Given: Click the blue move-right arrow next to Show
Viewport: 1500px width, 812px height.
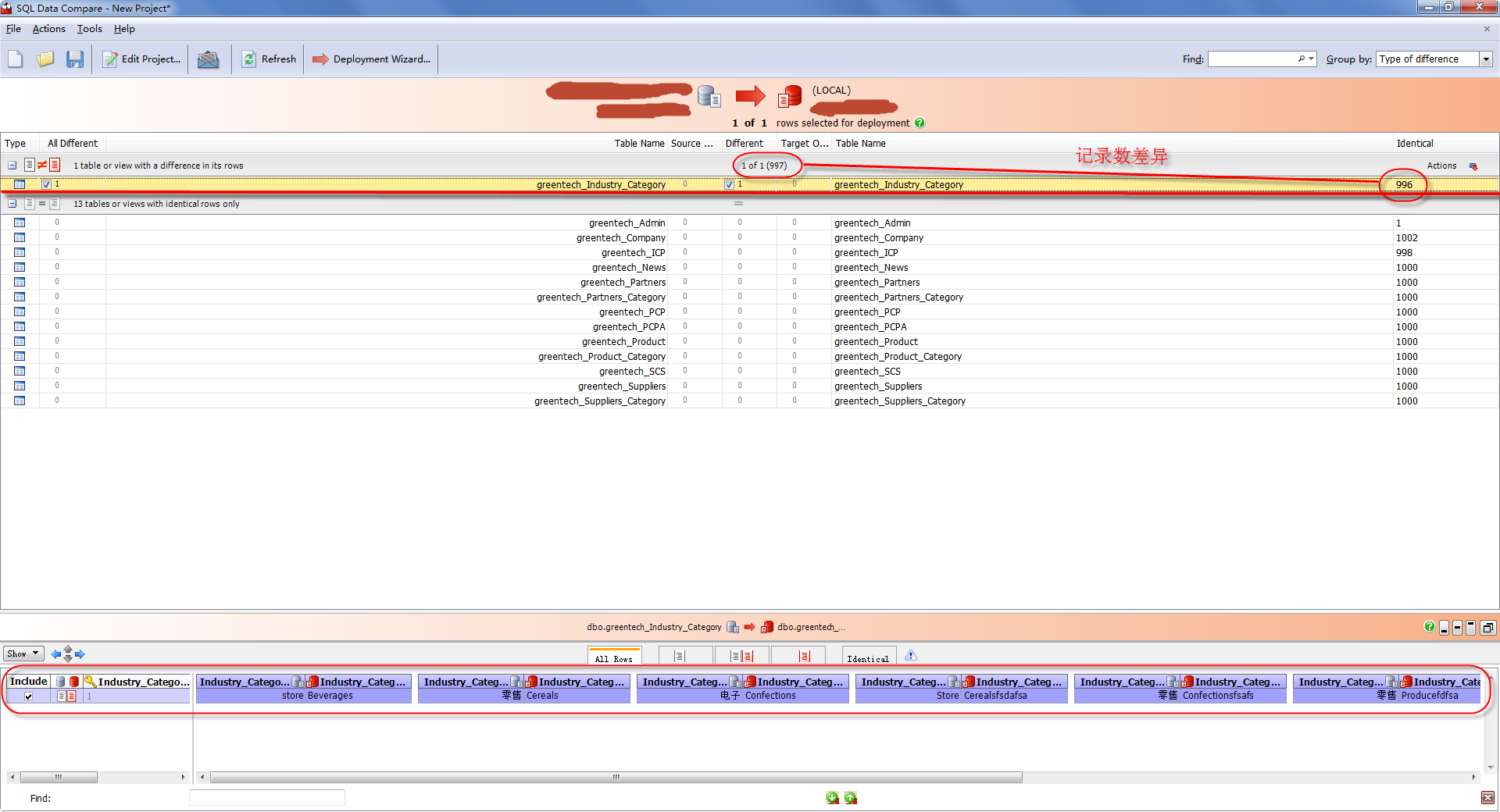Looking at the screenshot, I should (80, 654).
